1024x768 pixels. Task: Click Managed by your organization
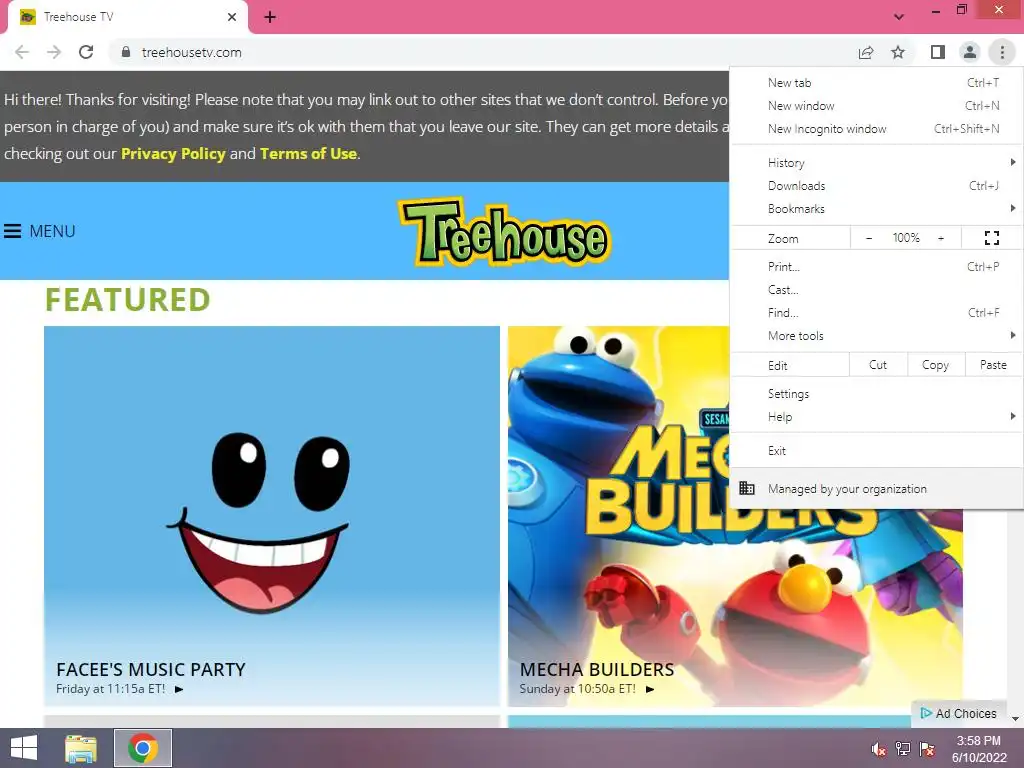[876, 488]
